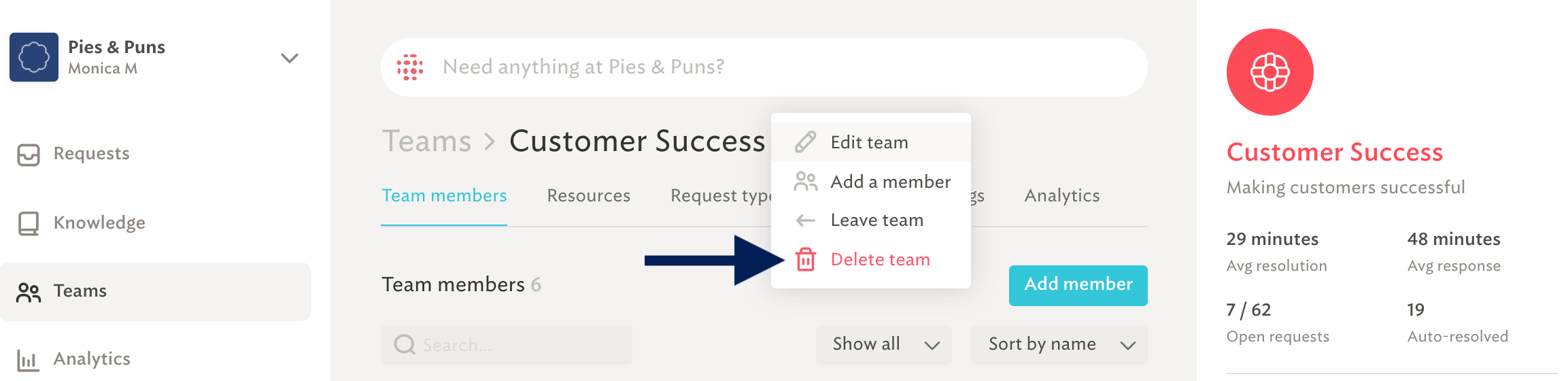Click the Analytics bar chart icon
Viewport: 1568px width, 381px height.
(x=28, y=360)
